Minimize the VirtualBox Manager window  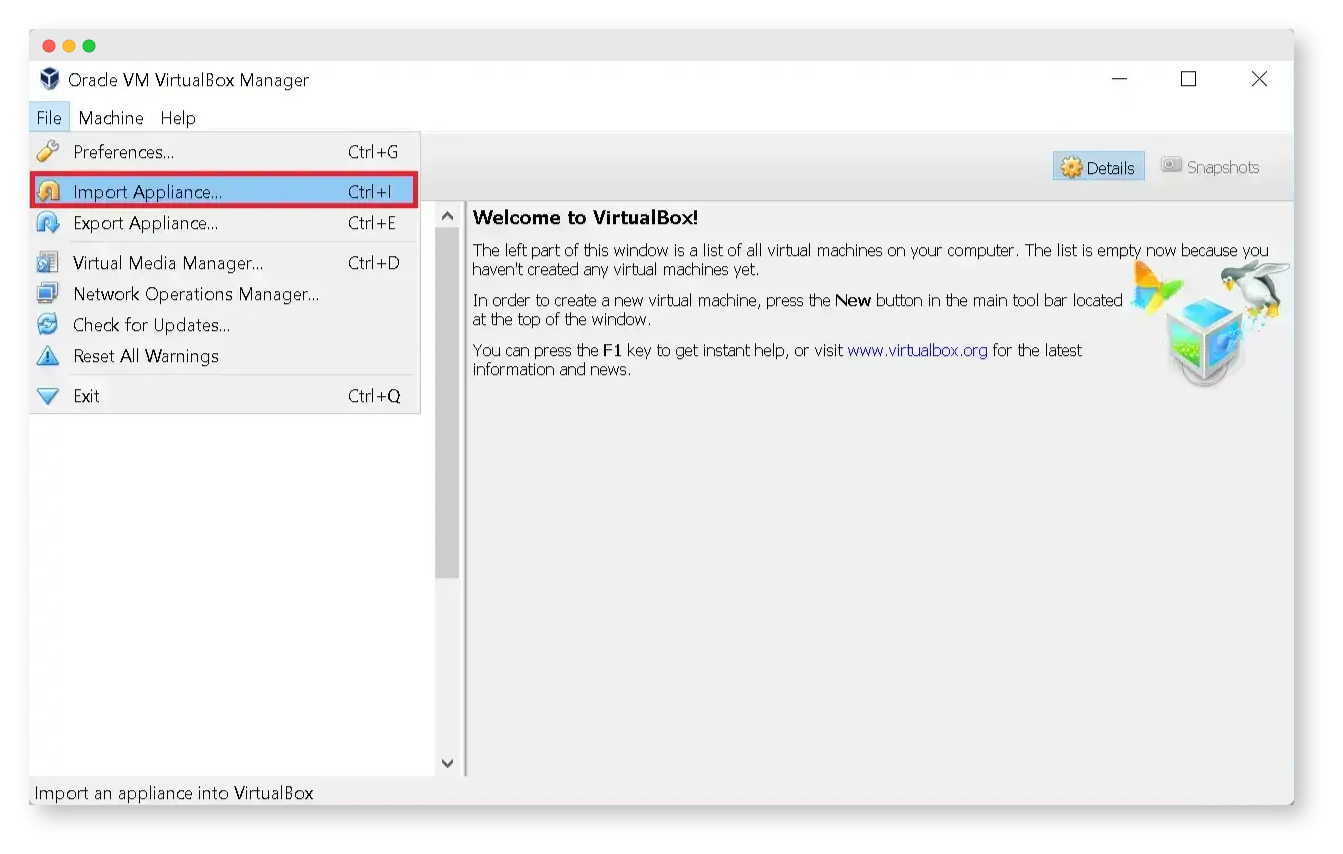[x=1120, y=79]
